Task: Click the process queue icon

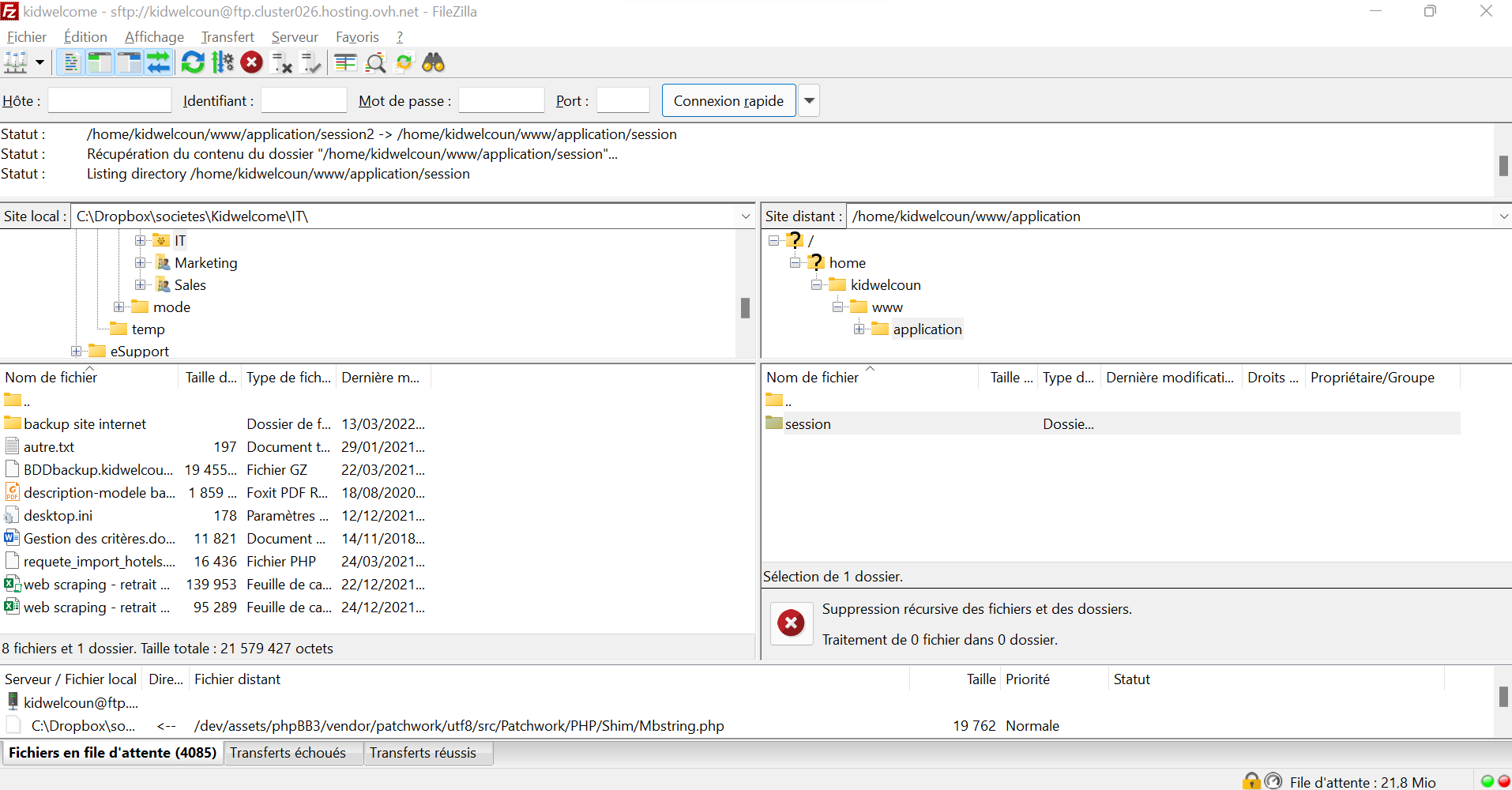Action: (x=223, y=62)
